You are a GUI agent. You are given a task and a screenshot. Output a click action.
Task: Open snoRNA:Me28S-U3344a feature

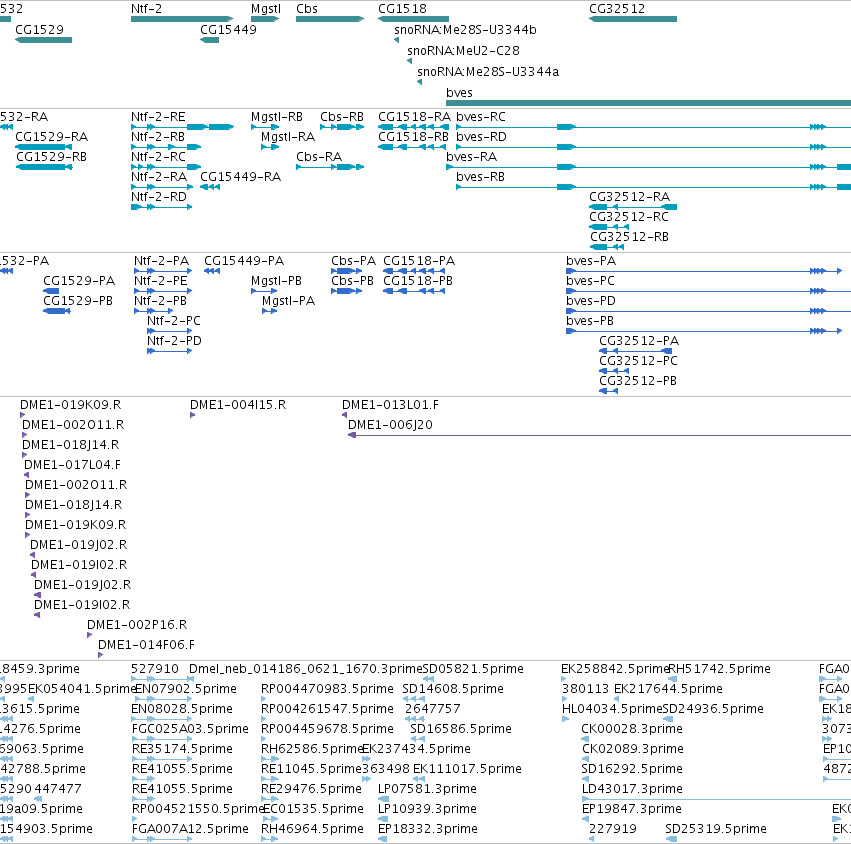pyautogui.click(x=420, y=82)
